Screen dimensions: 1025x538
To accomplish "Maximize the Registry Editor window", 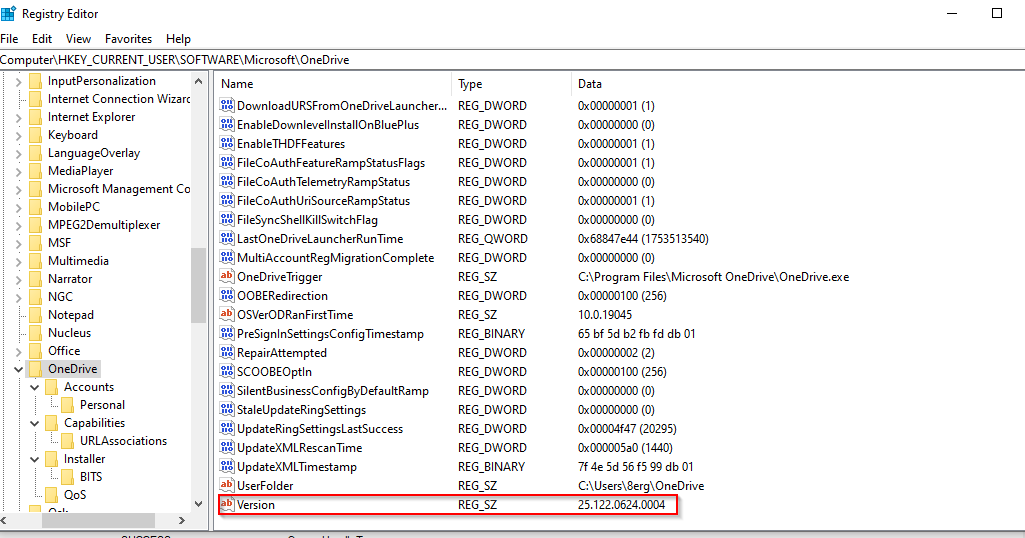I will (x=996, y=13).
